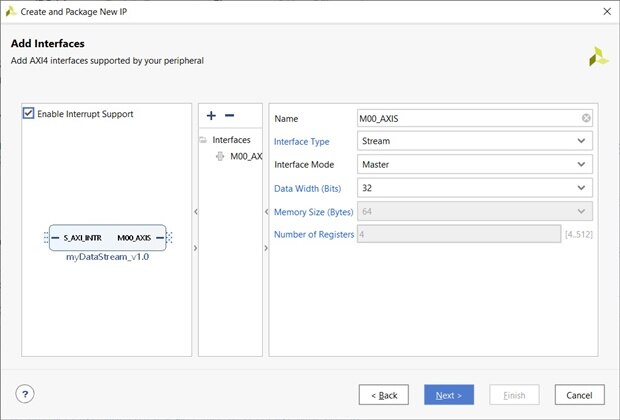The width and height of the screenshot is (620, 420).
Task: Click the plus icon to add interface
Action: point(211,117)
